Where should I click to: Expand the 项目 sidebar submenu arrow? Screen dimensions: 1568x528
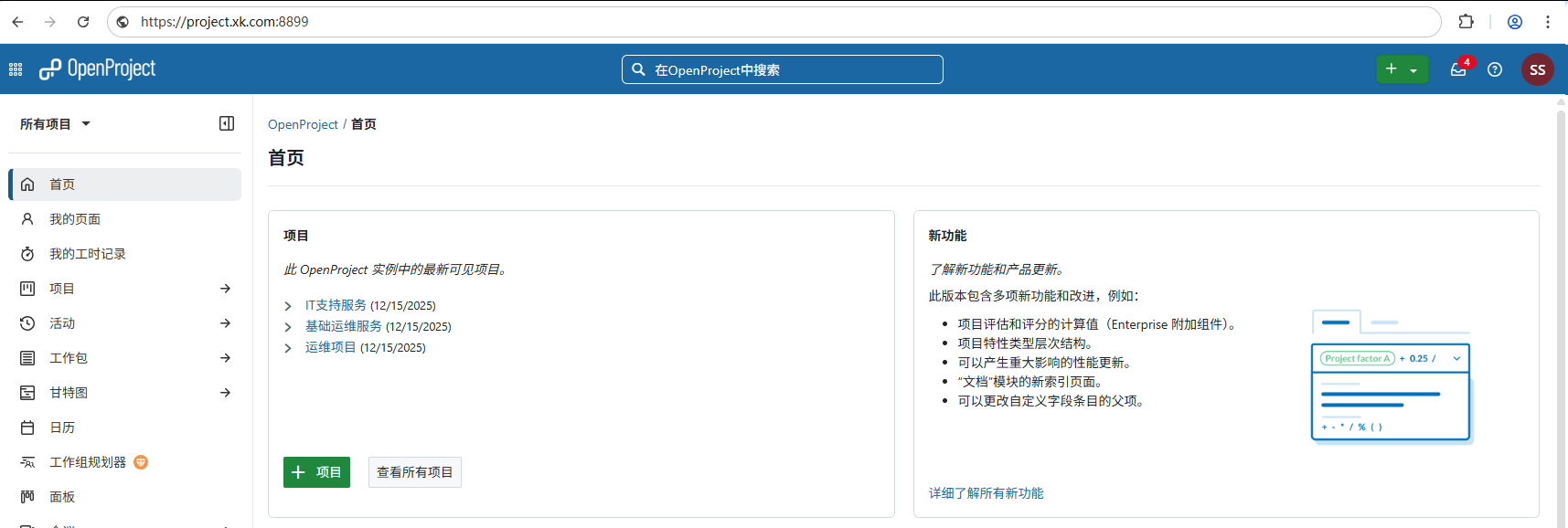pyautogui.click(x=225, y=289)
